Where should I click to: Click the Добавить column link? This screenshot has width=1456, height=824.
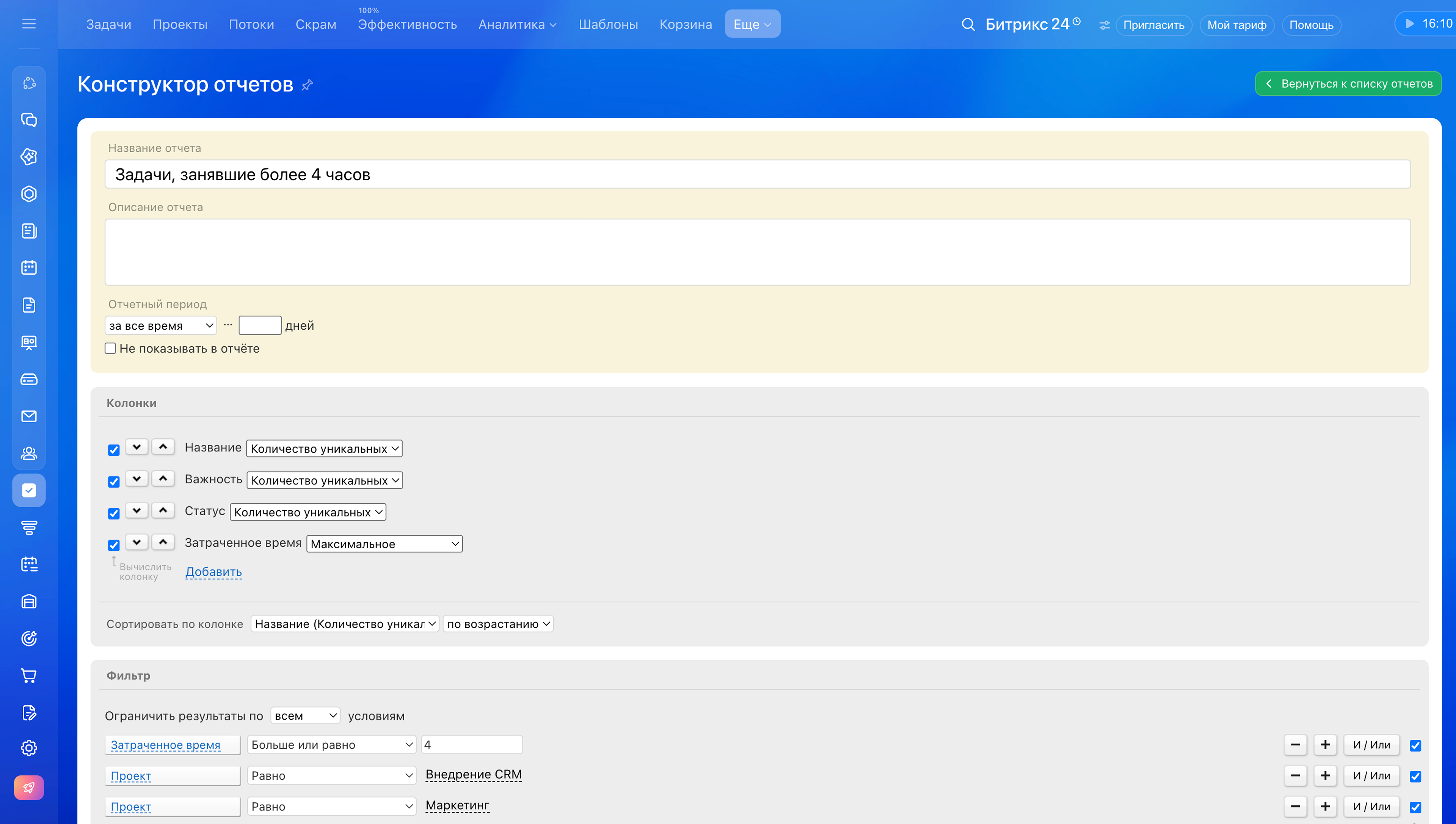click(x=214, y=572)
